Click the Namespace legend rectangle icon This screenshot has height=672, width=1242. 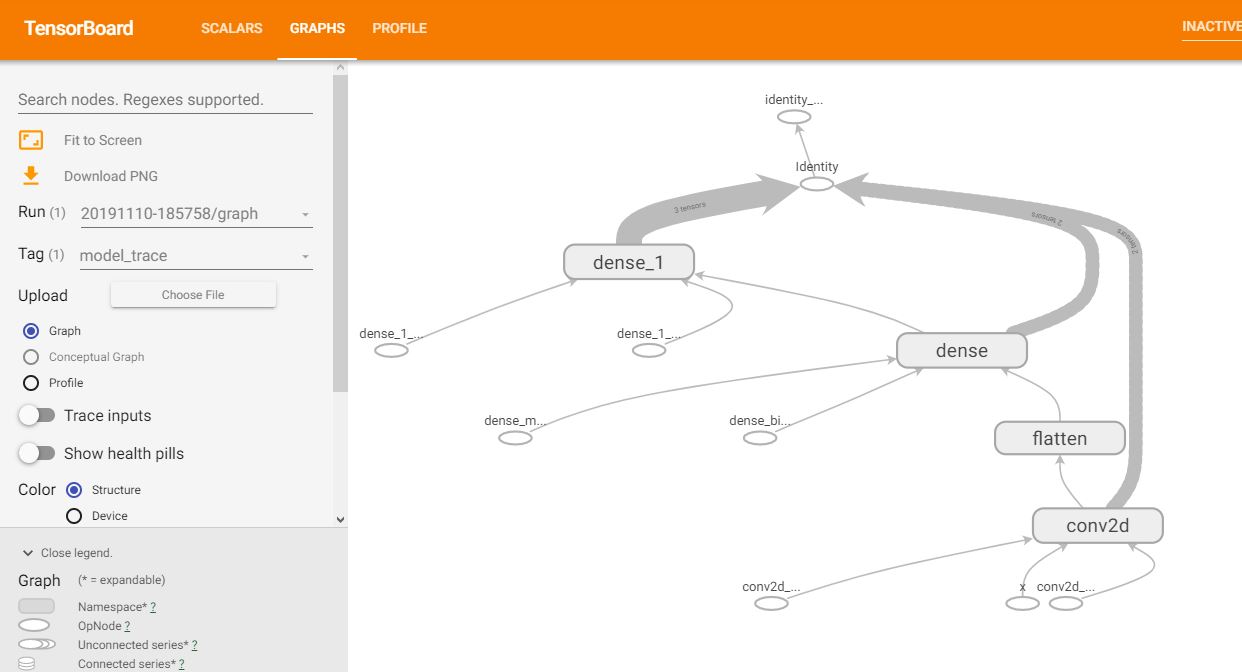click(36, 606)
